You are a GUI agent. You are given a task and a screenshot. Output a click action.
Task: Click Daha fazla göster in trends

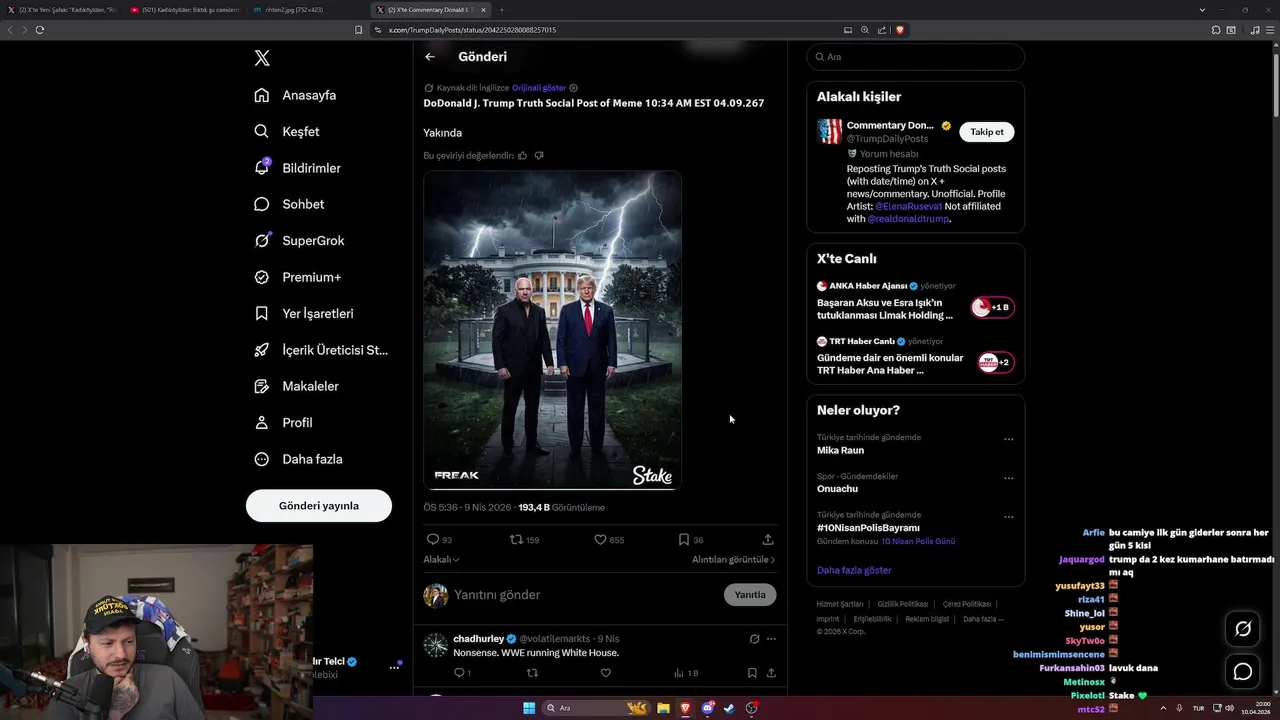click(854, 570)
